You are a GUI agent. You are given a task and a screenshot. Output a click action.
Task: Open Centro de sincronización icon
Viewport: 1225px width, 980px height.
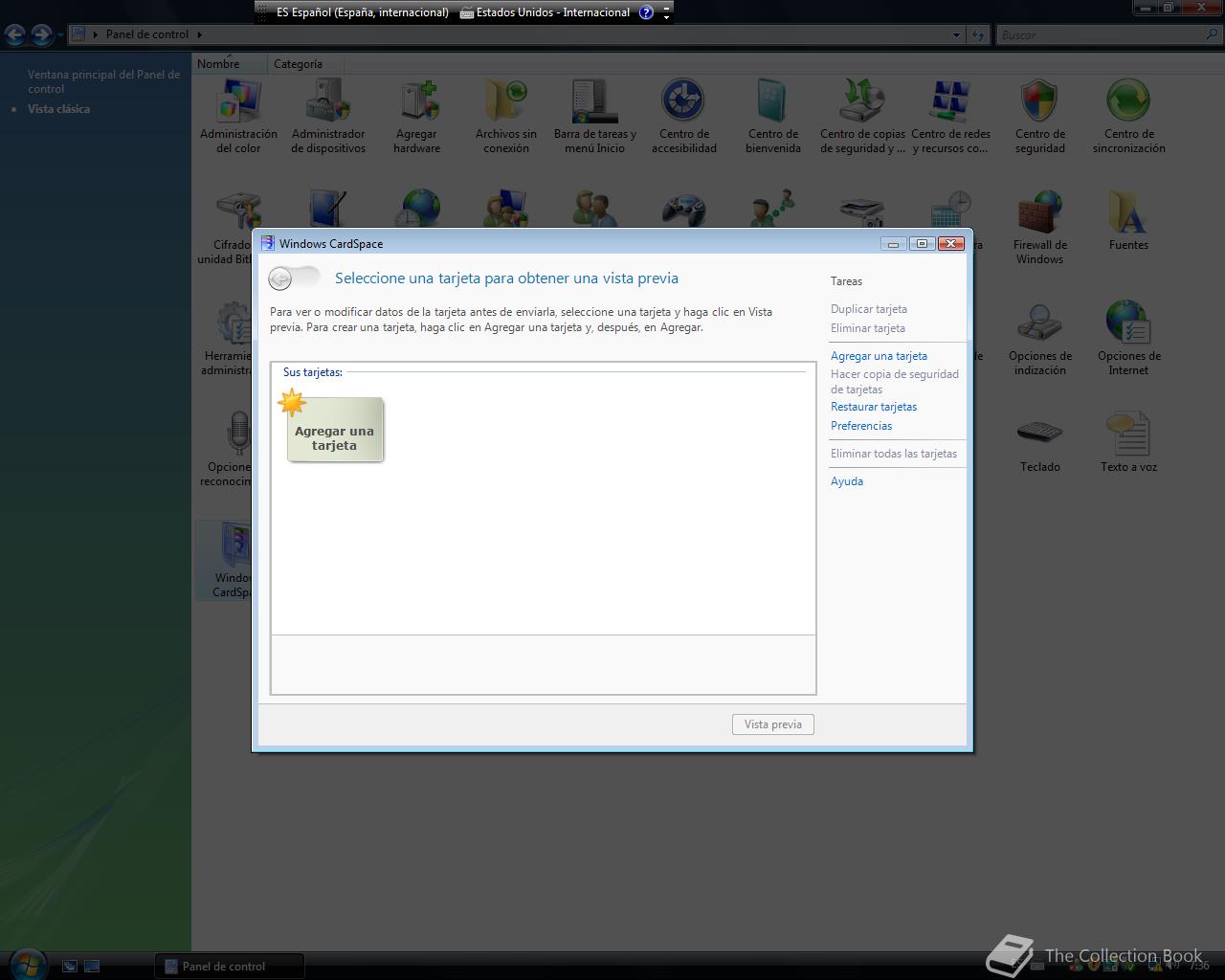[1129, 116]
